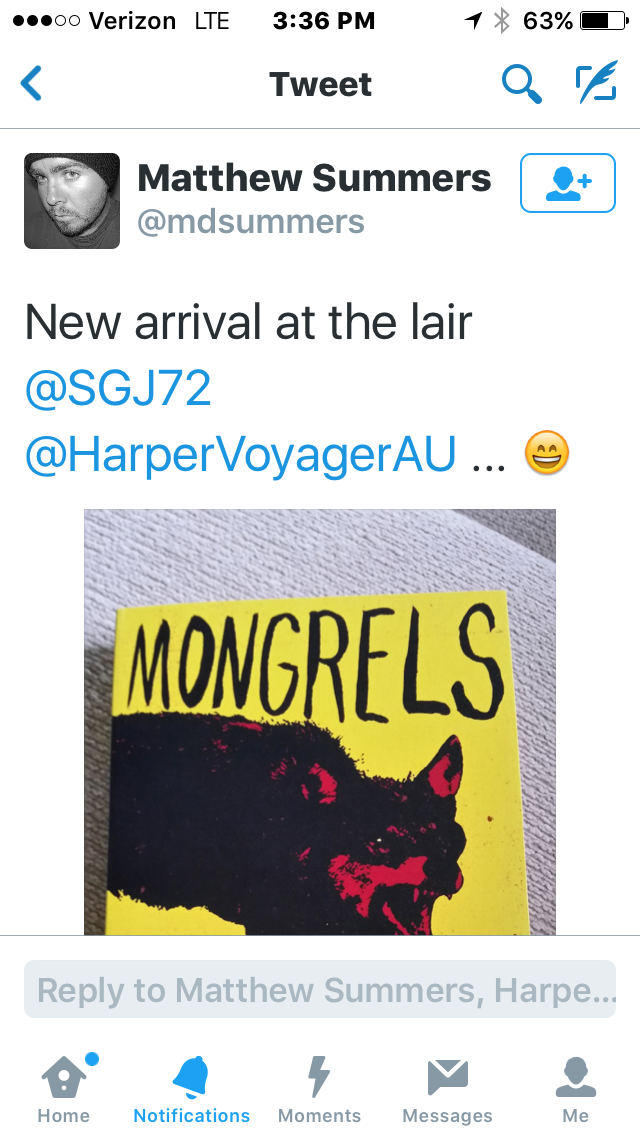This screenshot has width=640, height=1136.
Task: Open the Messages tab
Action: [x=447, y=1088]
